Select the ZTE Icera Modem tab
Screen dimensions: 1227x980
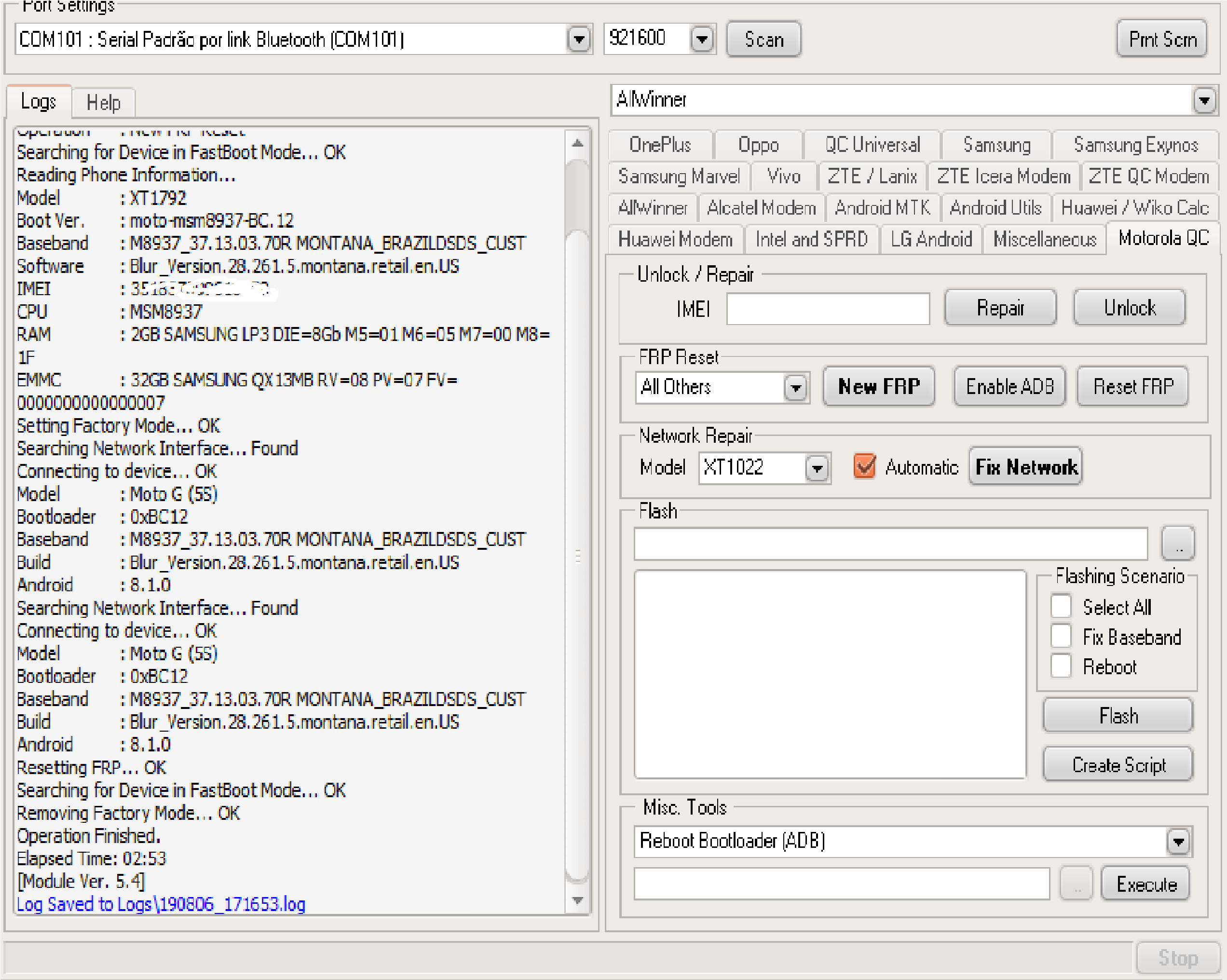pyautogui.click(x=1004, y=177)
